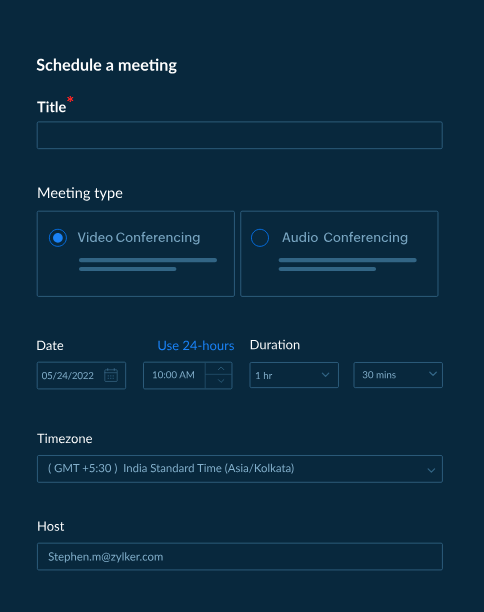The width and height of the screenshot is (484, 612).
Task: Click the India Standard Time timezone text
Action: coord(209,468)
